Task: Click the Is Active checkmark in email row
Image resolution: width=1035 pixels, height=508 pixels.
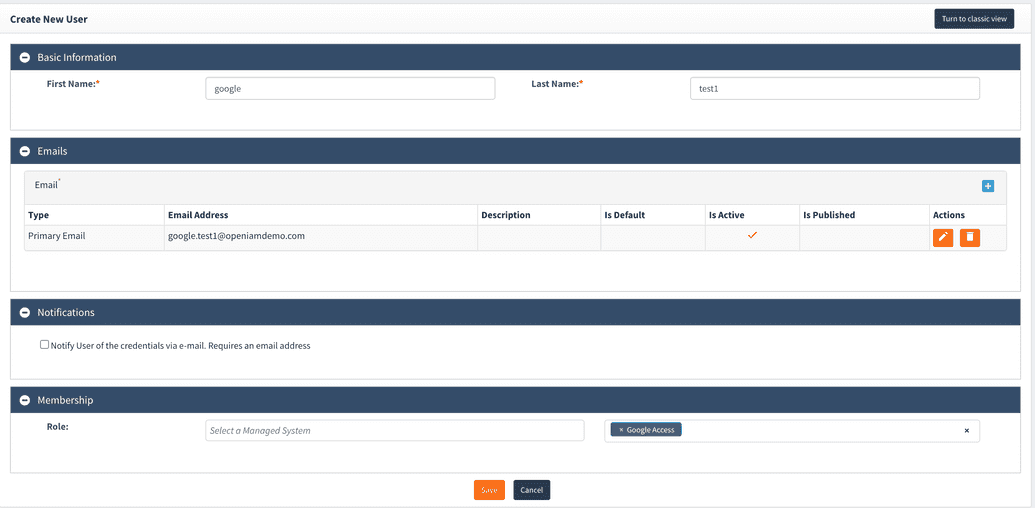Action: (x=752, y=236)
